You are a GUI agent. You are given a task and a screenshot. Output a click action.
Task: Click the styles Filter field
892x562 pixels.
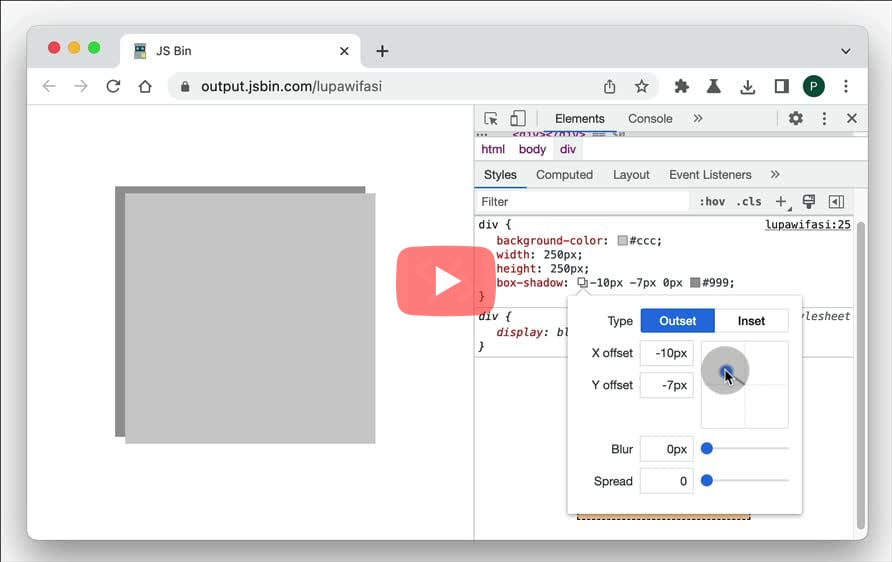(583, 202)
